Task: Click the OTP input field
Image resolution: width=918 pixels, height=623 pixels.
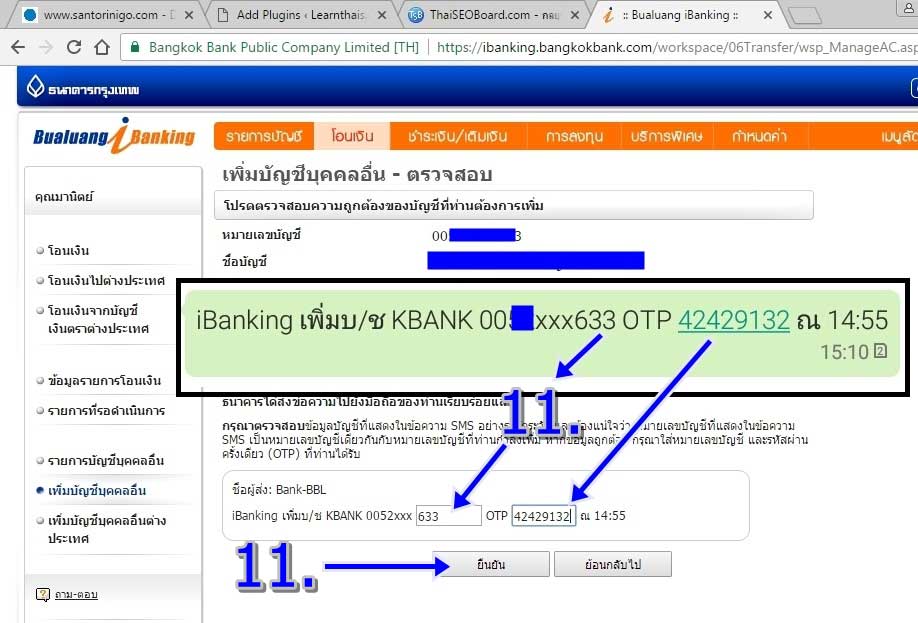Action: pyautogui.click(x=544, y=516)
